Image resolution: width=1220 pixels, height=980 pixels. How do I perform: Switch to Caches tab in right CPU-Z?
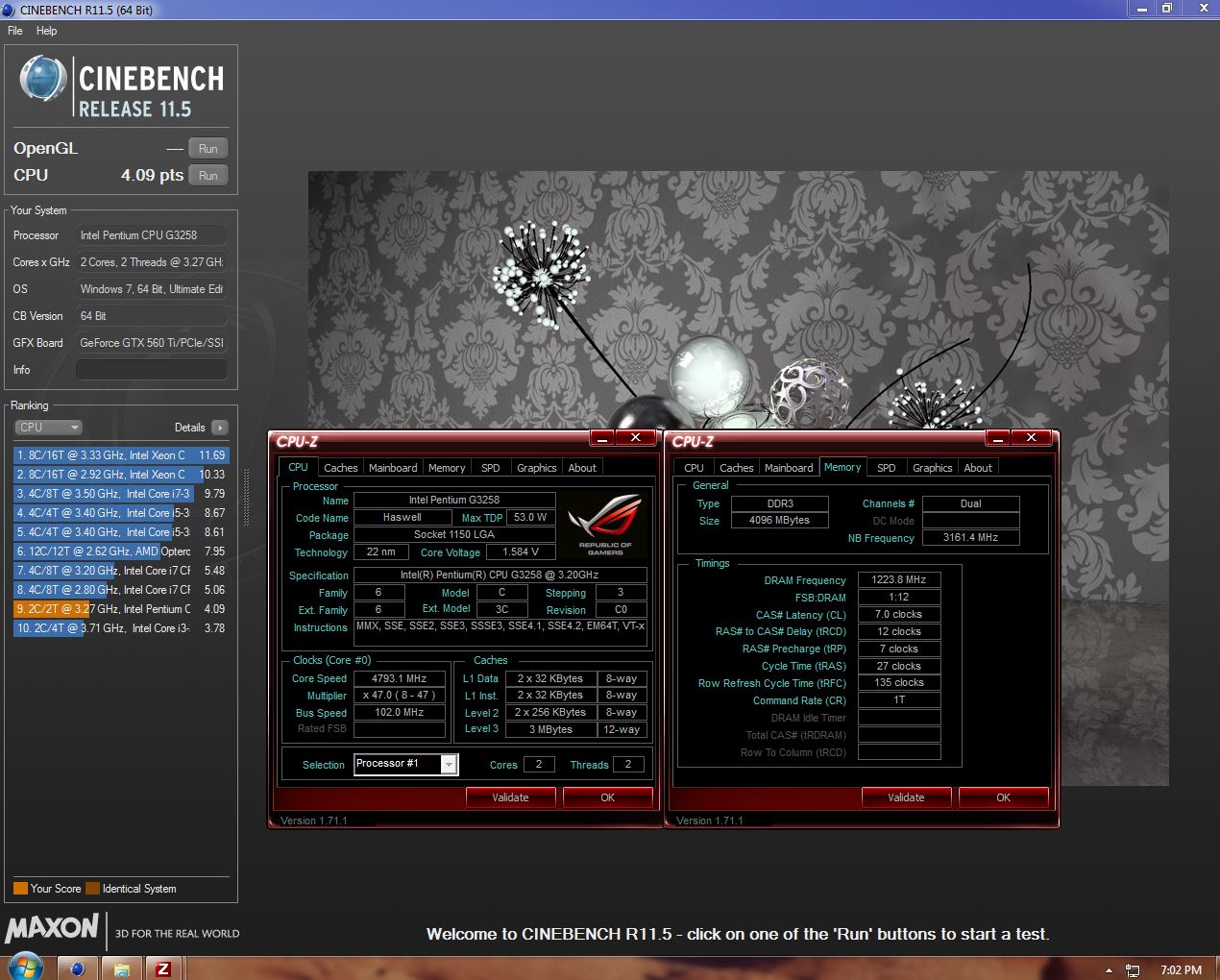coord(736,468)
